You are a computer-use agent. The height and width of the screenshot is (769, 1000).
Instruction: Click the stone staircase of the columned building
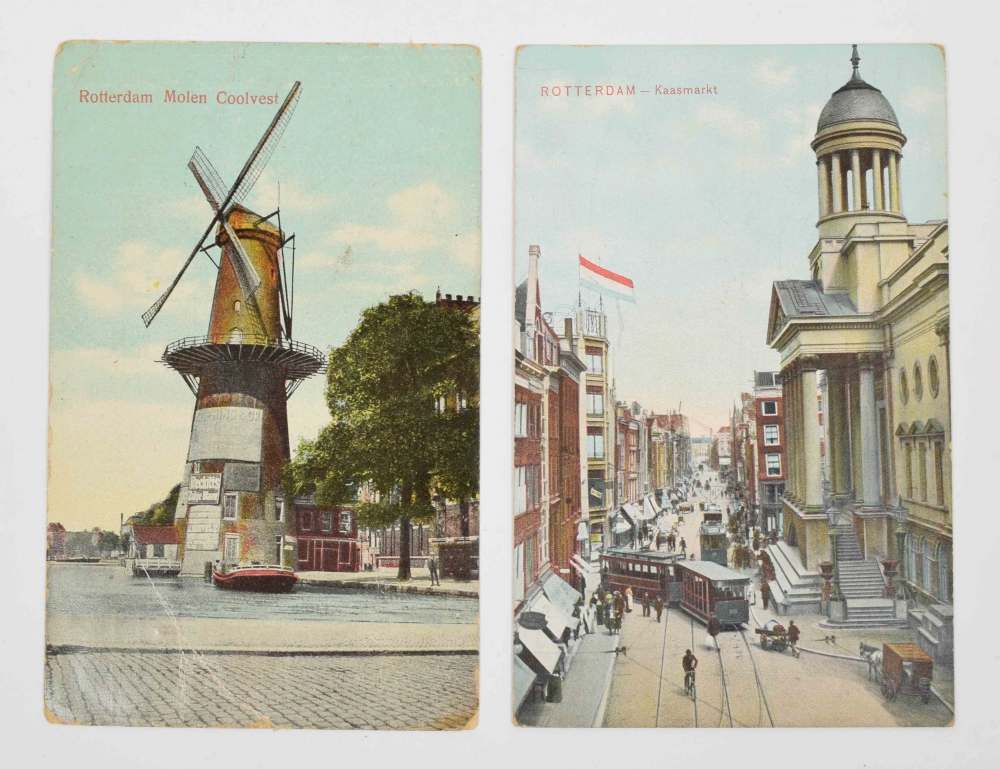click(x=853, y=580)
